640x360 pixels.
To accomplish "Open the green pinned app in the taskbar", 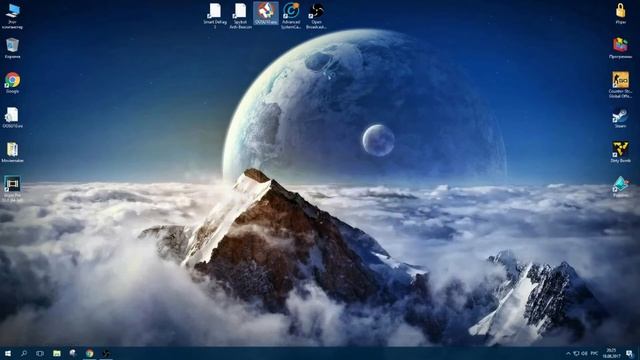I will point(57,353).
